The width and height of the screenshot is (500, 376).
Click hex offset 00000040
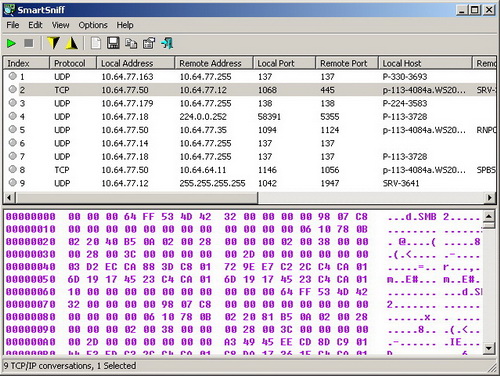click(x=31, y=267)
